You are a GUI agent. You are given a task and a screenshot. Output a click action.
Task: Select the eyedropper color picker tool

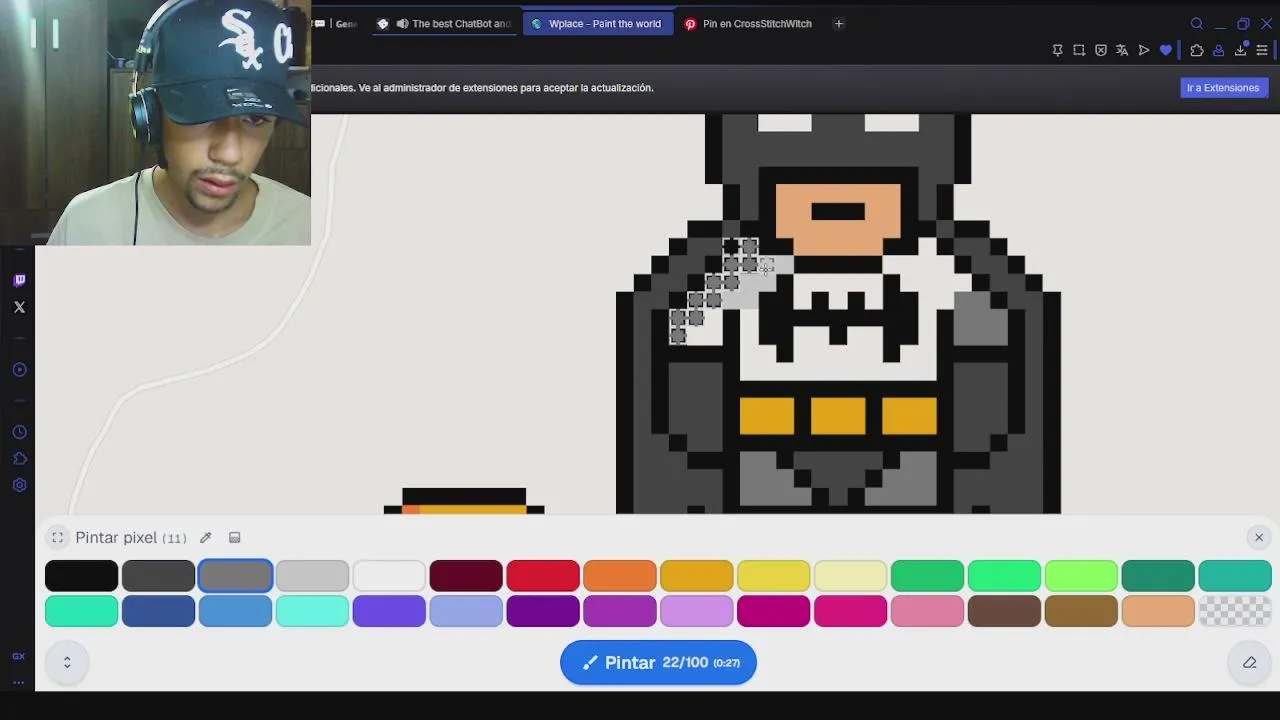click(x=206, y=538)
